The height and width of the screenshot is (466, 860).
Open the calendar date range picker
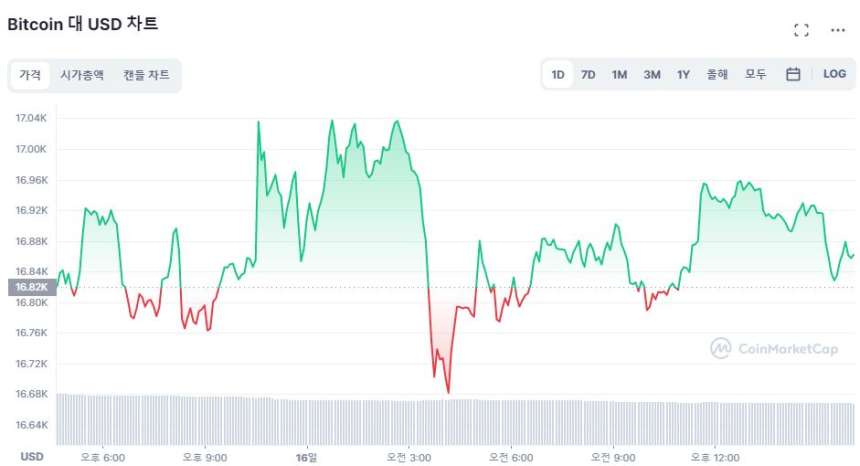click(x=793, y=74)
